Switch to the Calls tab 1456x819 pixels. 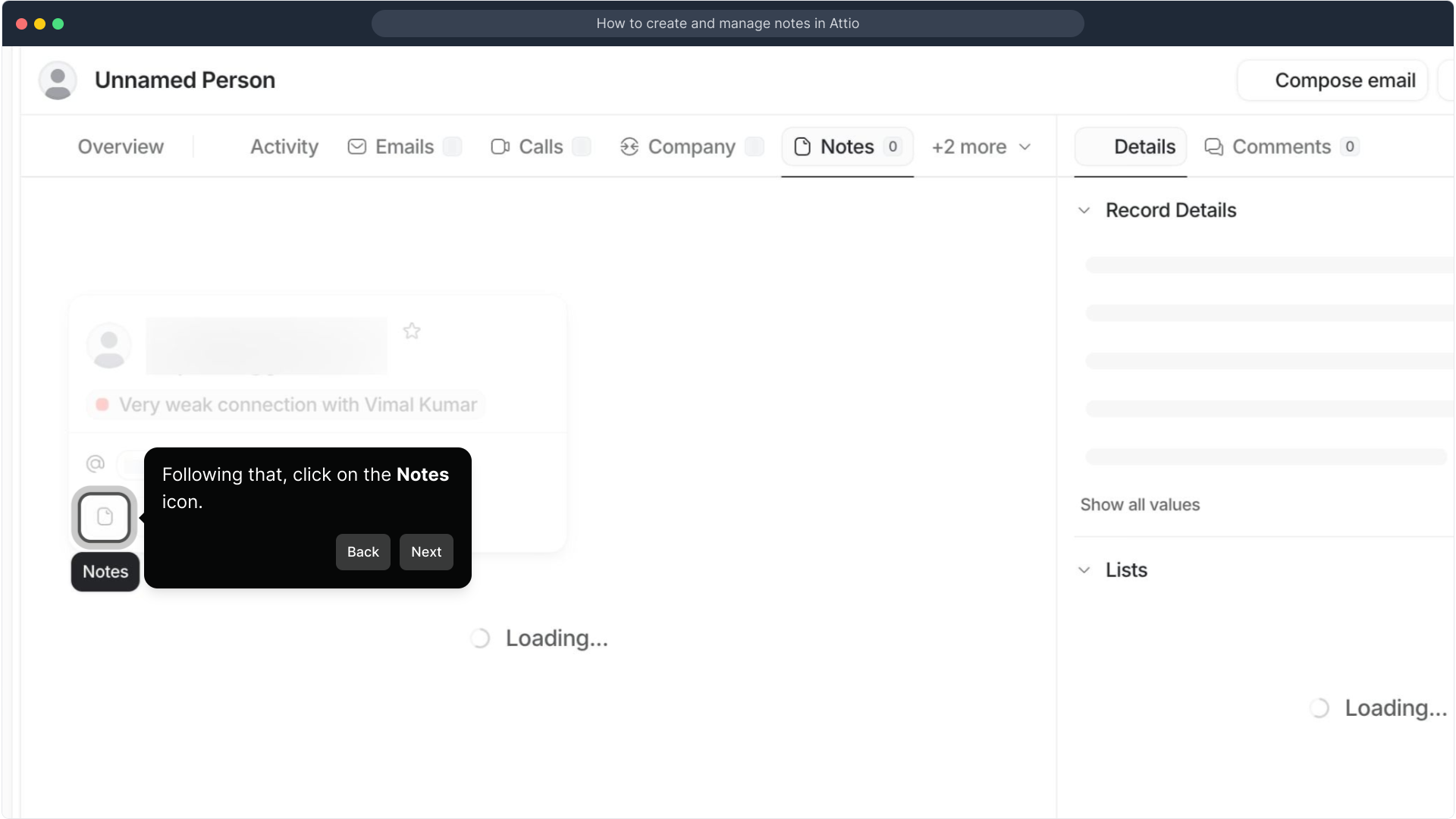click(541, 146)
